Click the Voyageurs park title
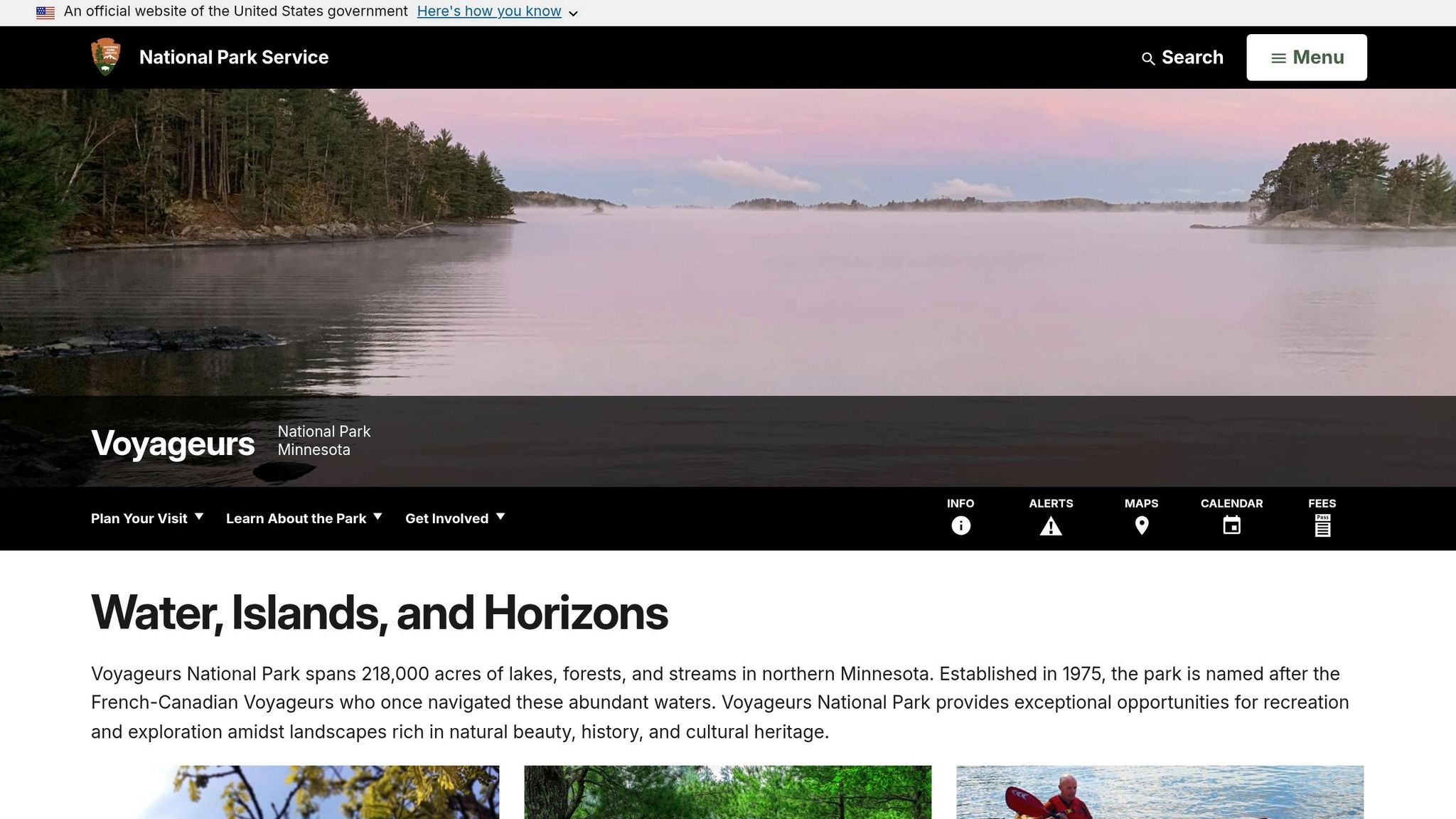This screenshot has height=819, width=1456. click(x=173, y=443)
